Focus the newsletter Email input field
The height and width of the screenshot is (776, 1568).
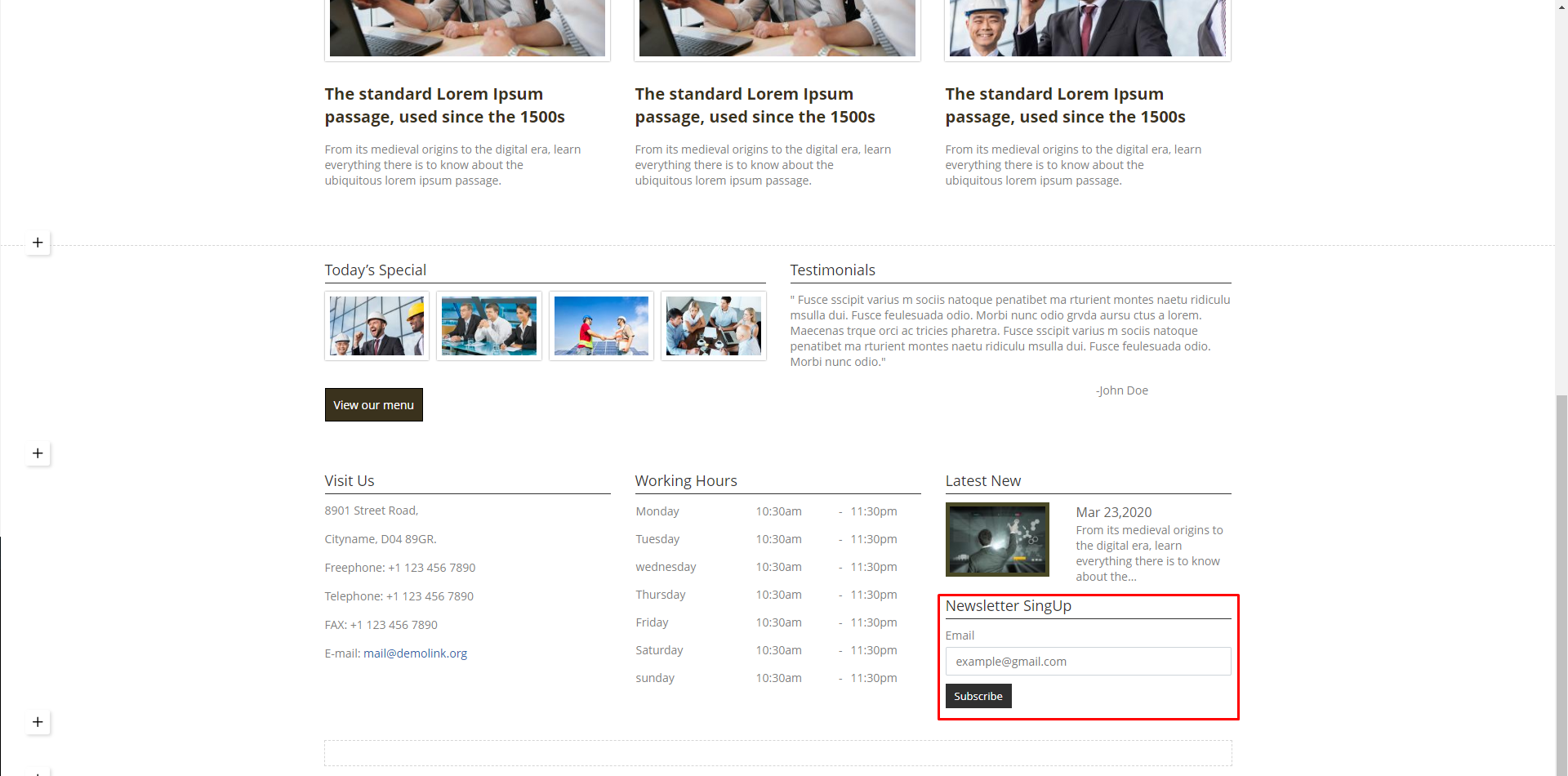(x=1088, y=662)
